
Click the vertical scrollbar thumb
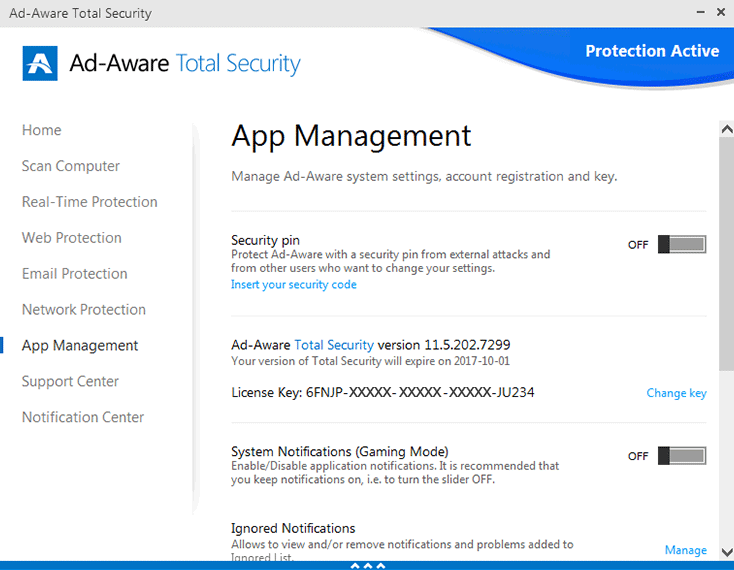726,250
